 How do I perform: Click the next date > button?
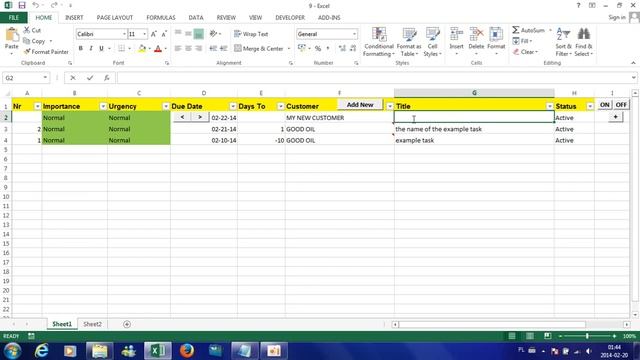(x=200, y=117)
